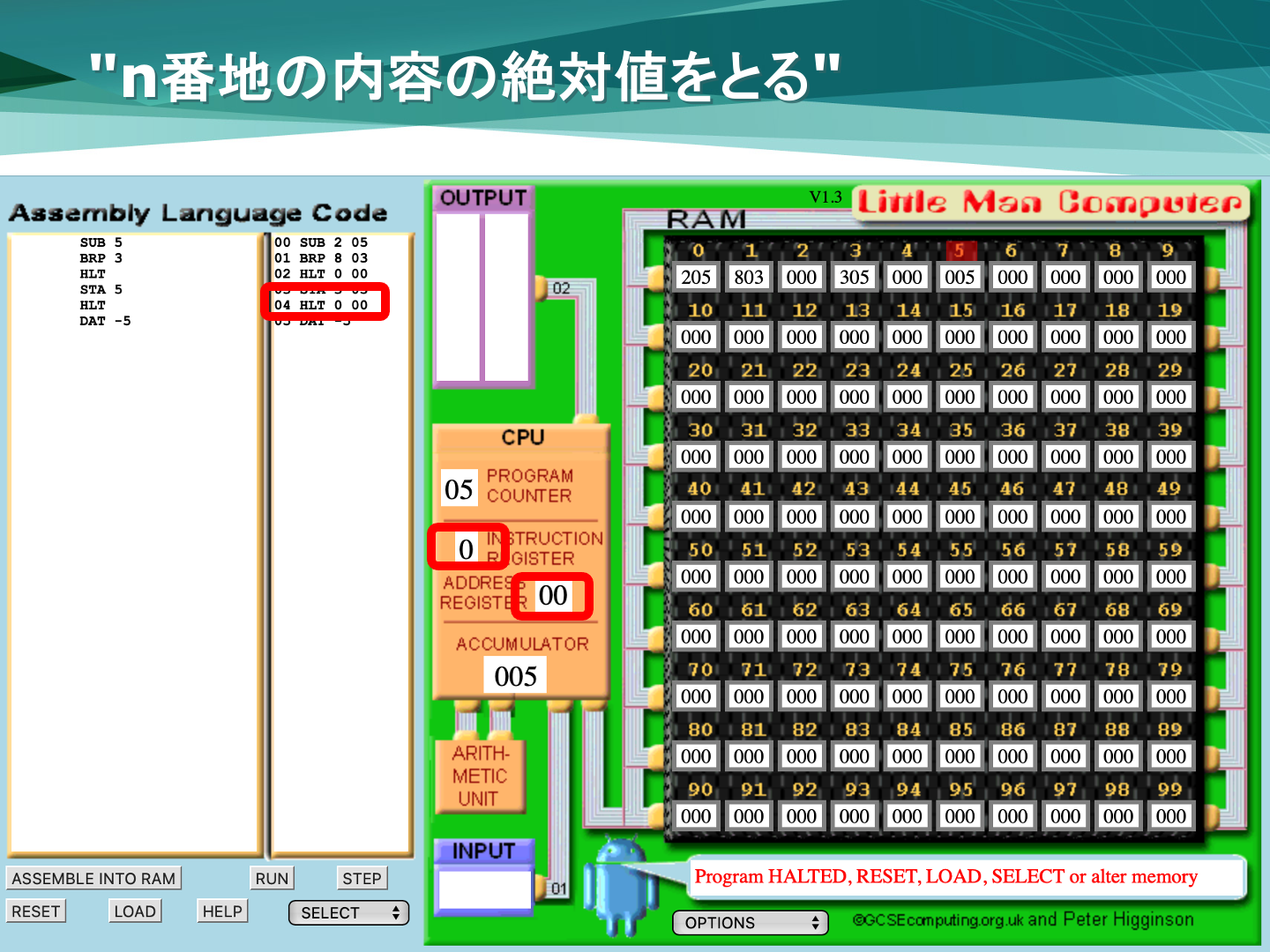Click the Little Man Computer logo
The height and width of the screenshot is (952, 1270).
pos(1050,203)
